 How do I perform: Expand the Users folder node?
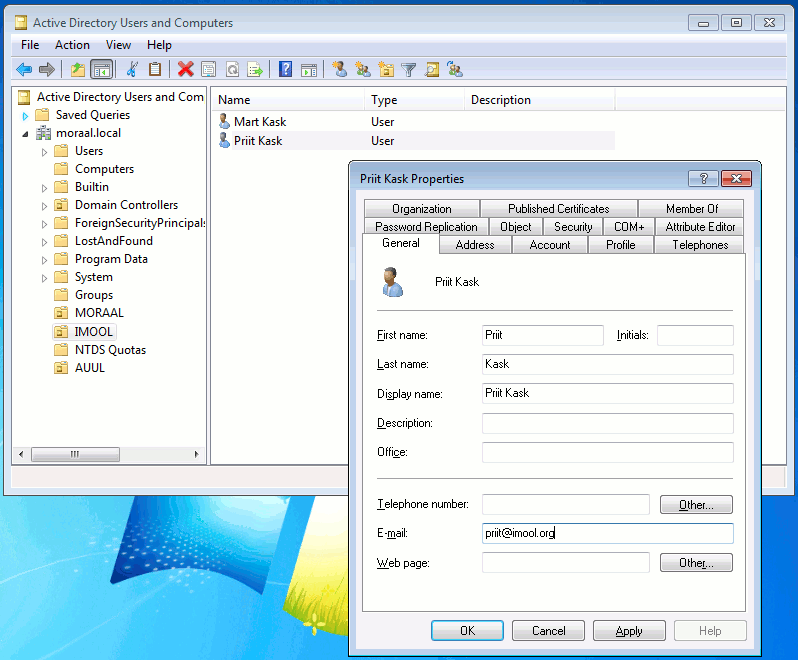tap(44, 152)
